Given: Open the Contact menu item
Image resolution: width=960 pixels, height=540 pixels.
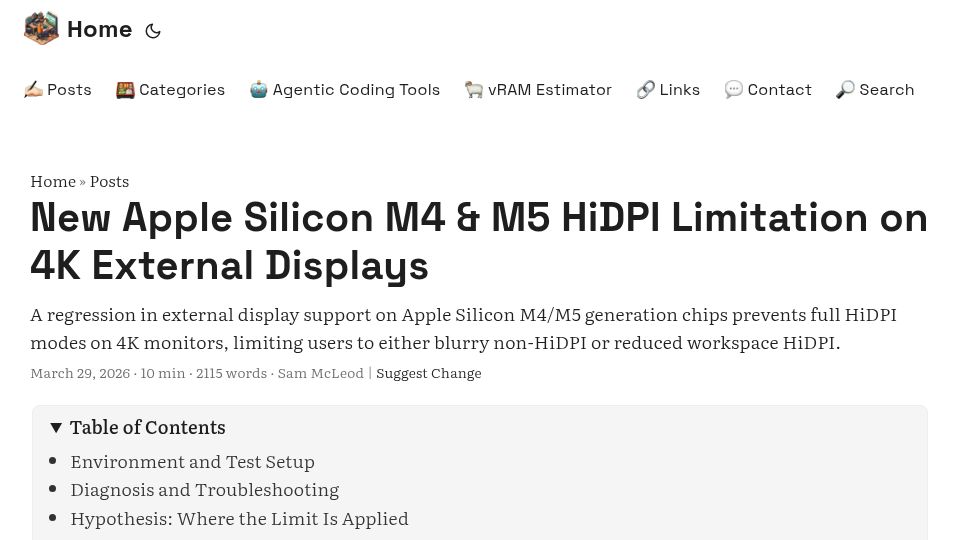Looking at the screenshot, I should [779, 90].
